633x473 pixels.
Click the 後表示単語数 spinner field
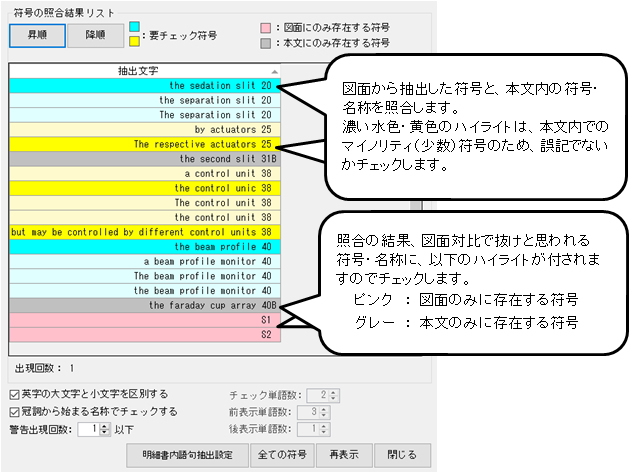point(314,429)
